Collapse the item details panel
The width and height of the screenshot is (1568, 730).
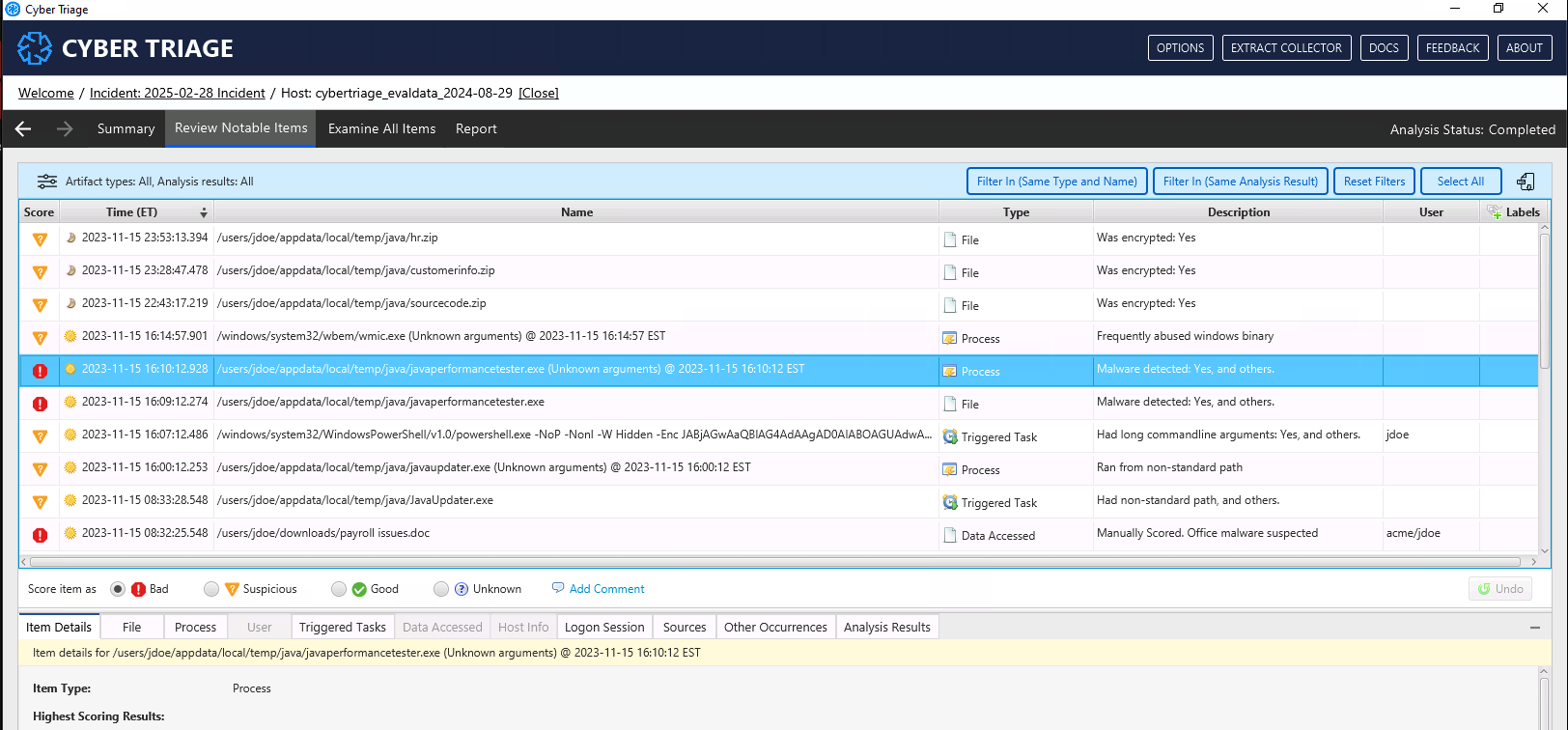(1535, 628)
